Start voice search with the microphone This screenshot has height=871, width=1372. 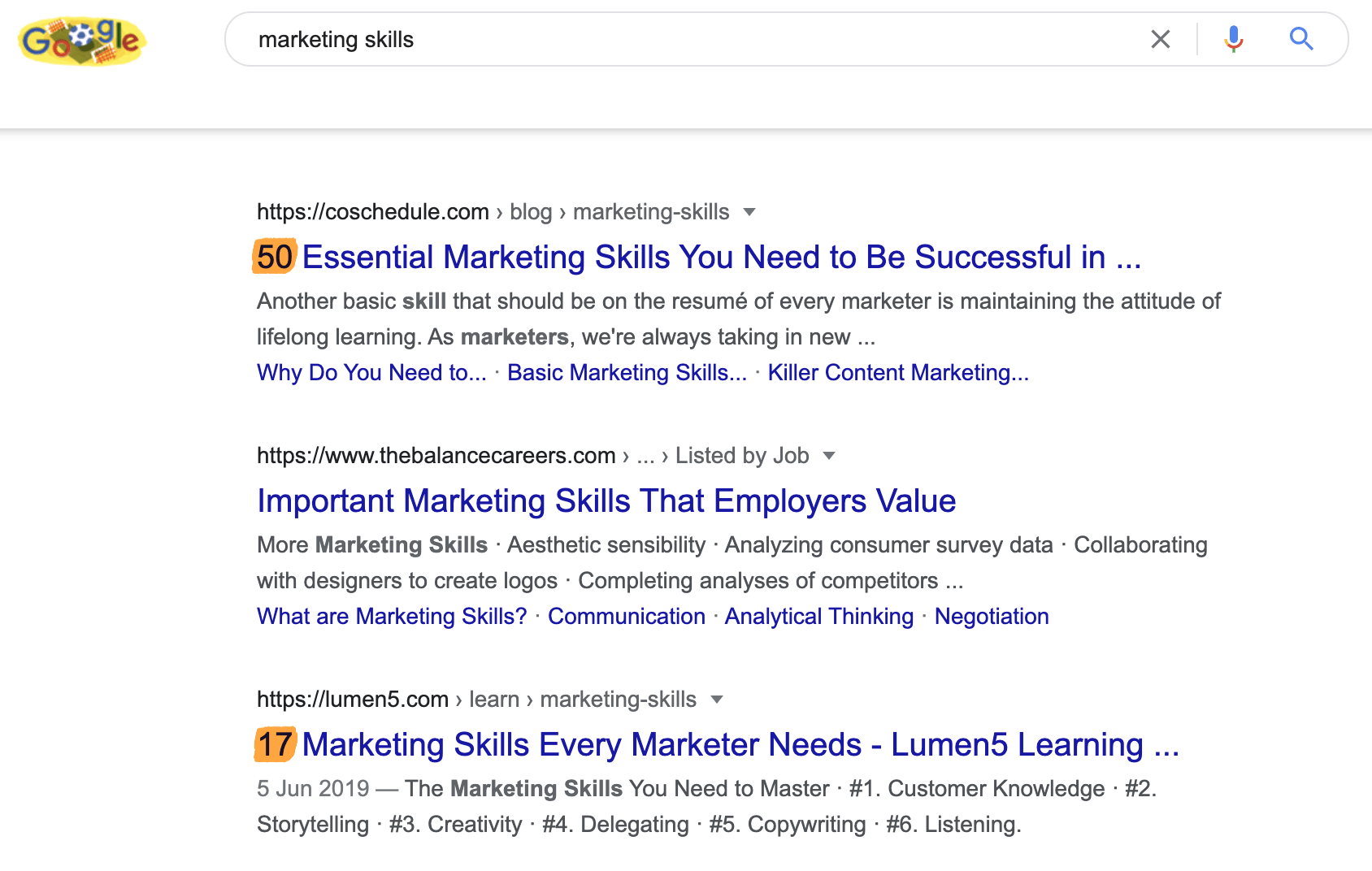coord(1233,39)
